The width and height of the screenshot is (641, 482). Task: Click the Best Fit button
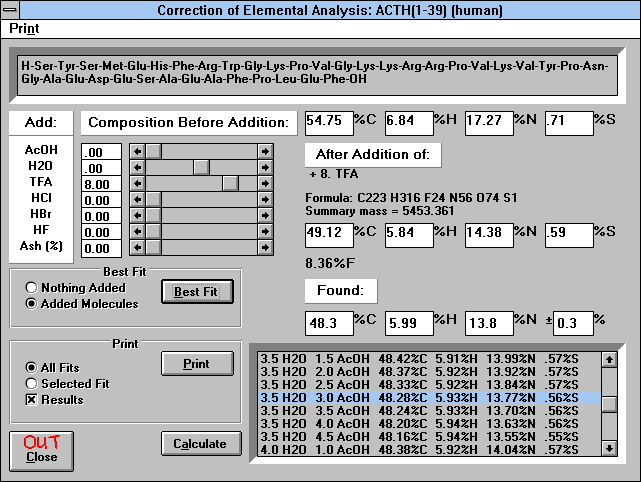tap(197, 291)
